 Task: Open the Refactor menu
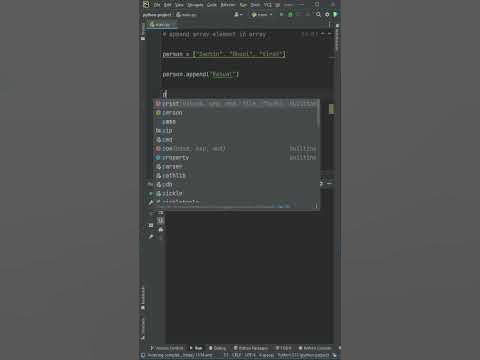coord(228,5)
